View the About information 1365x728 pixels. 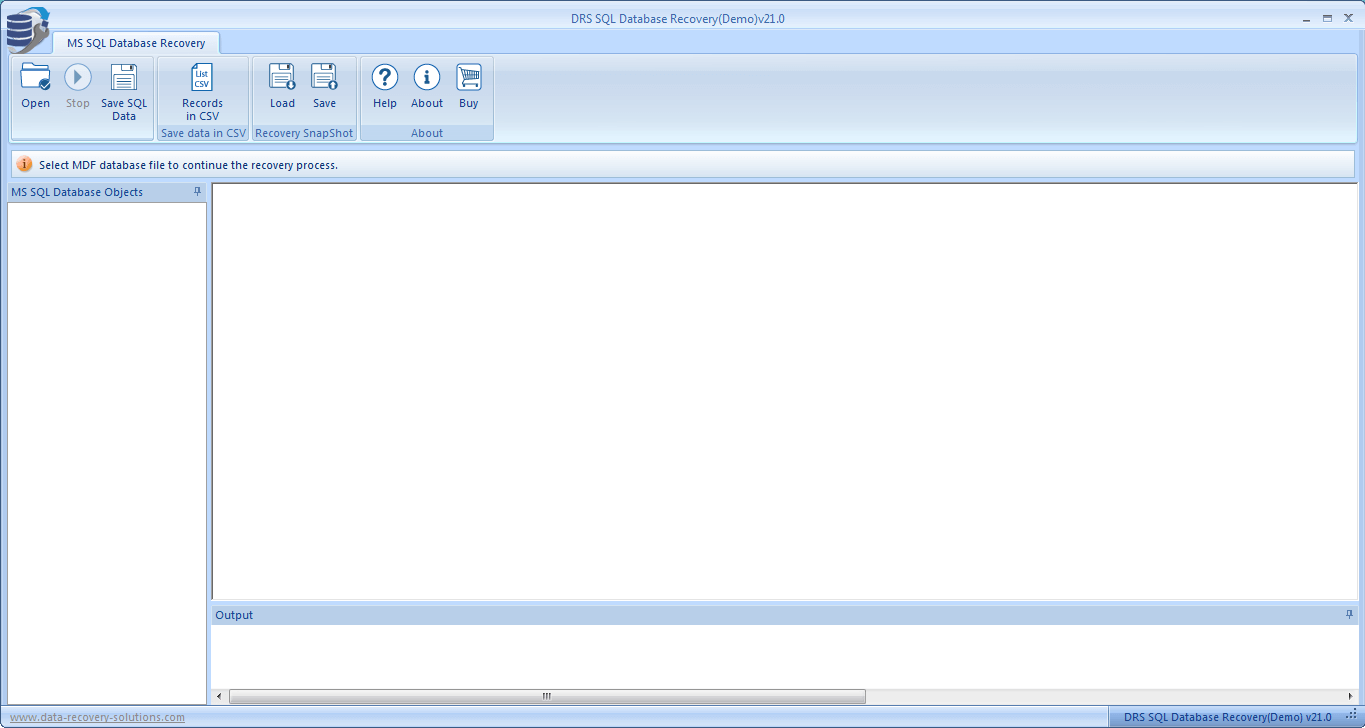tap(426, 88)
